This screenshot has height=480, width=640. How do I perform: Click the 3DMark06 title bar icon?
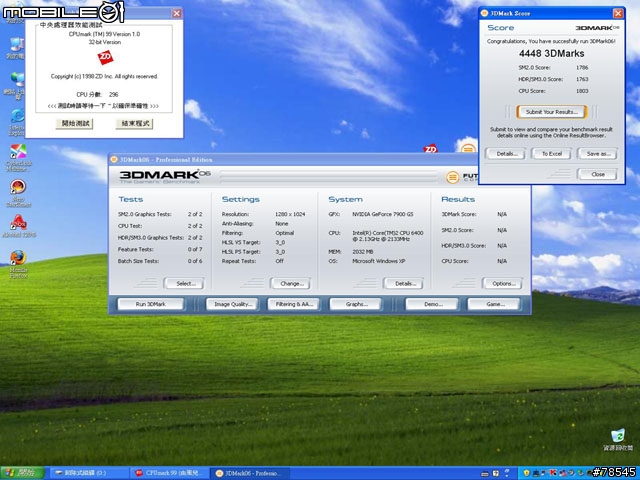(114, 159)
